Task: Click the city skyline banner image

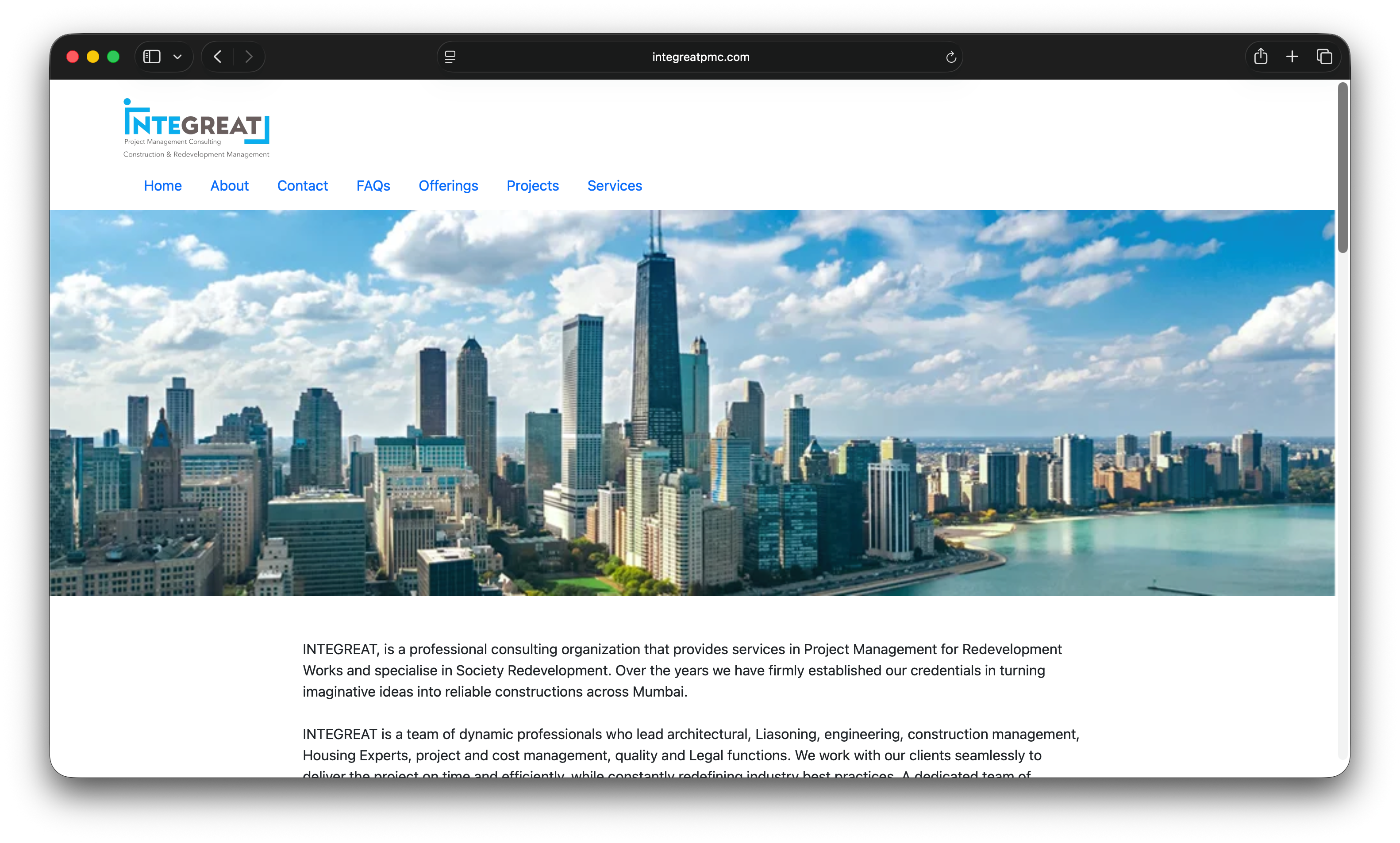Action: [x=692, y=403]
